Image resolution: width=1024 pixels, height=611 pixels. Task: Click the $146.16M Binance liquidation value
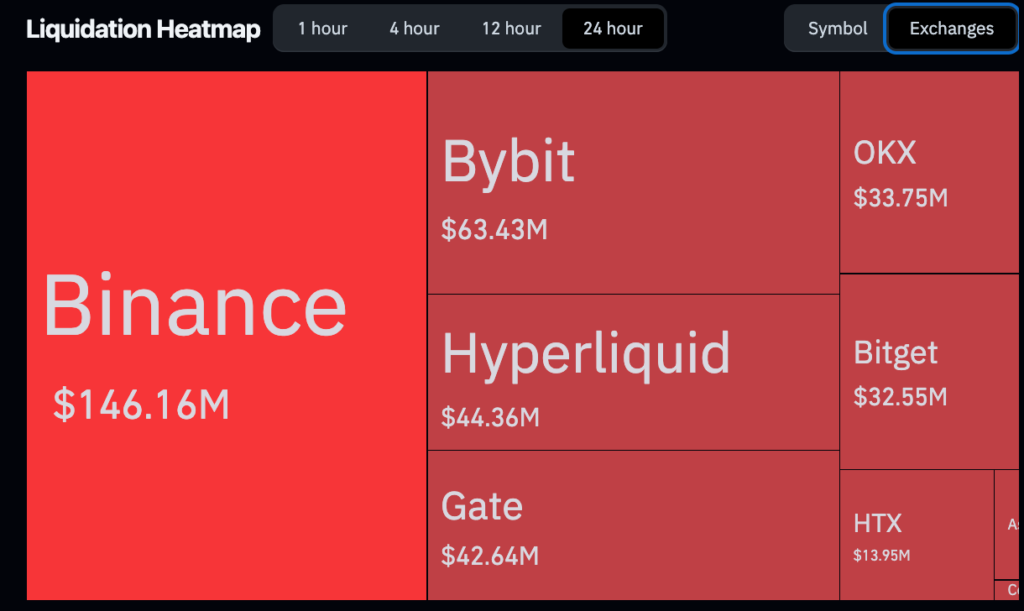point(141,405)
